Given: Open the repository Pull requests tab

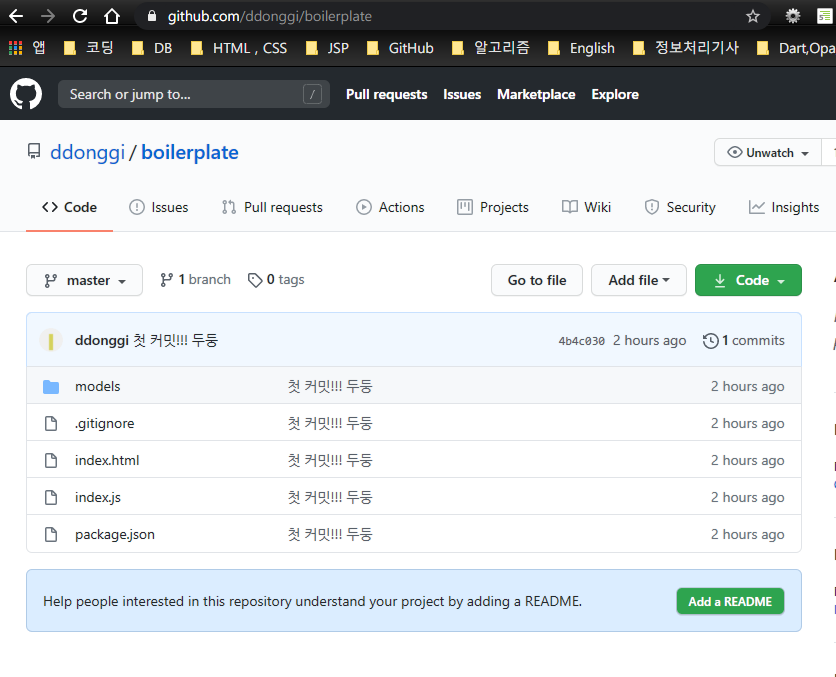Looking at the screenshot, I should 272,207.
